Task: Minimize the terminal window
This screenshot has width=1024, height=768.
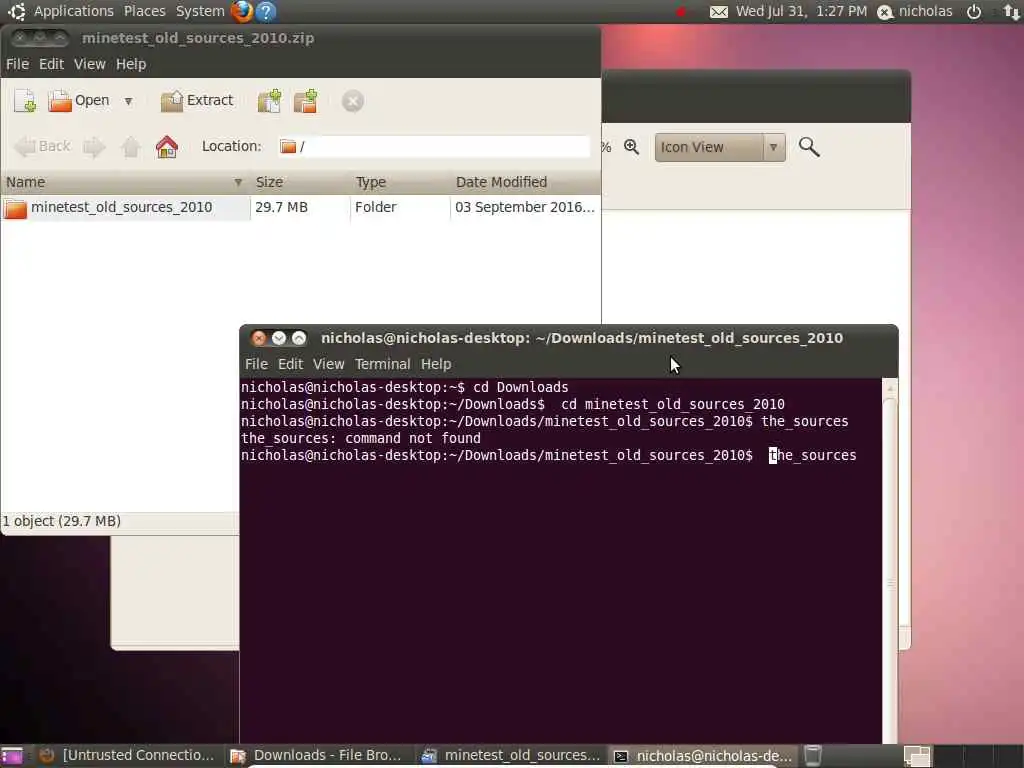Action: coord(279,338)
